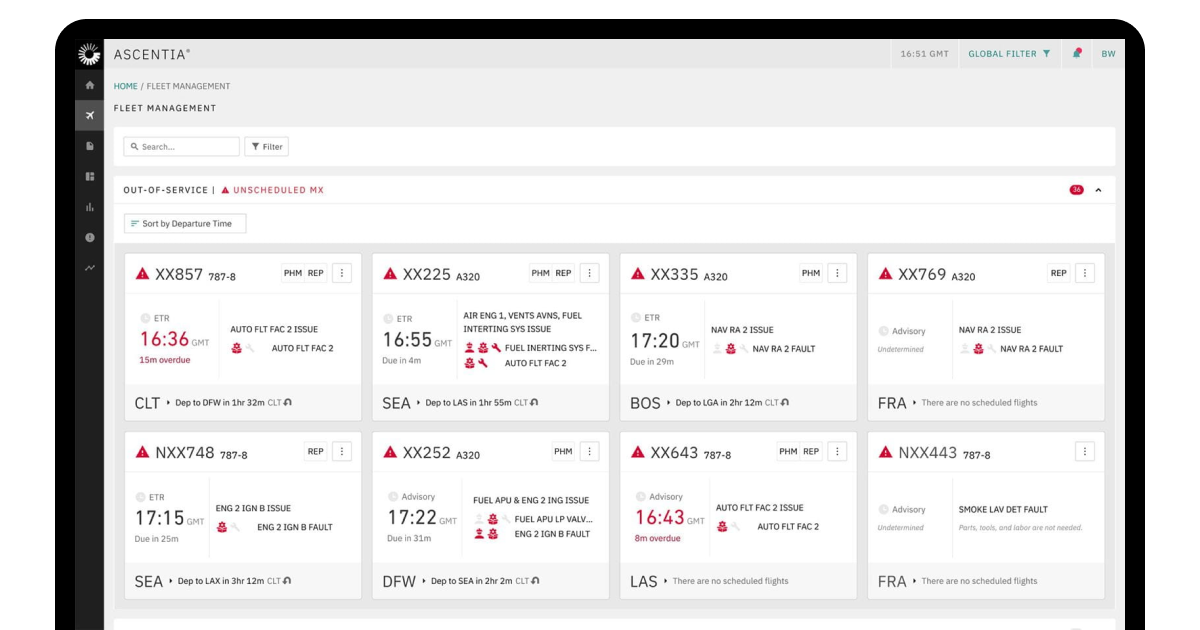This screenshot has width=1200, height=630.
Task: Open three-dot menu on XX335 card
Action: click(838, 273)
